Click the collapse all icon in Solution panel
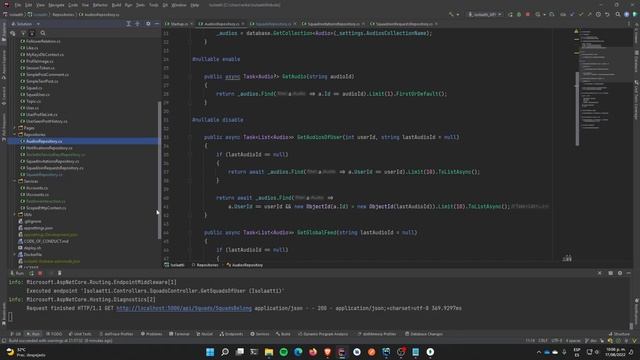 (x=137, y=24)
